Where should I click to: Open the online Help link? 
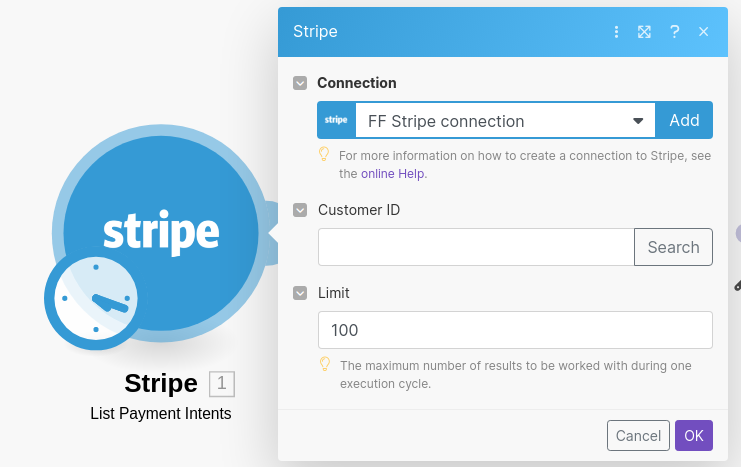(393, 173)
